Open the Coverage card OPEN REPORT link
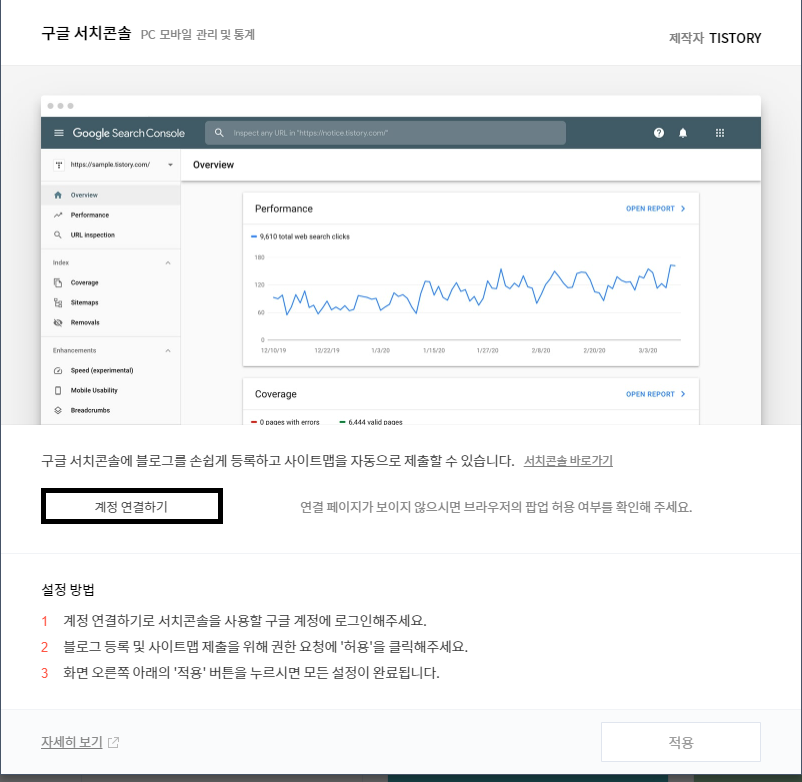 coord(650,394)
